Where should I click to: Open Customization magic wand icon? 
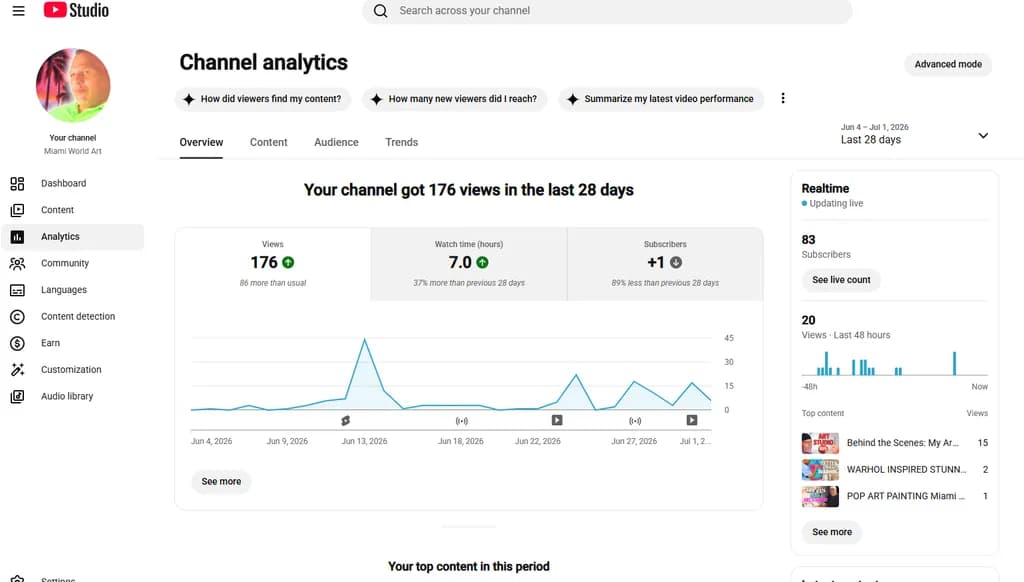pos(18,370)
